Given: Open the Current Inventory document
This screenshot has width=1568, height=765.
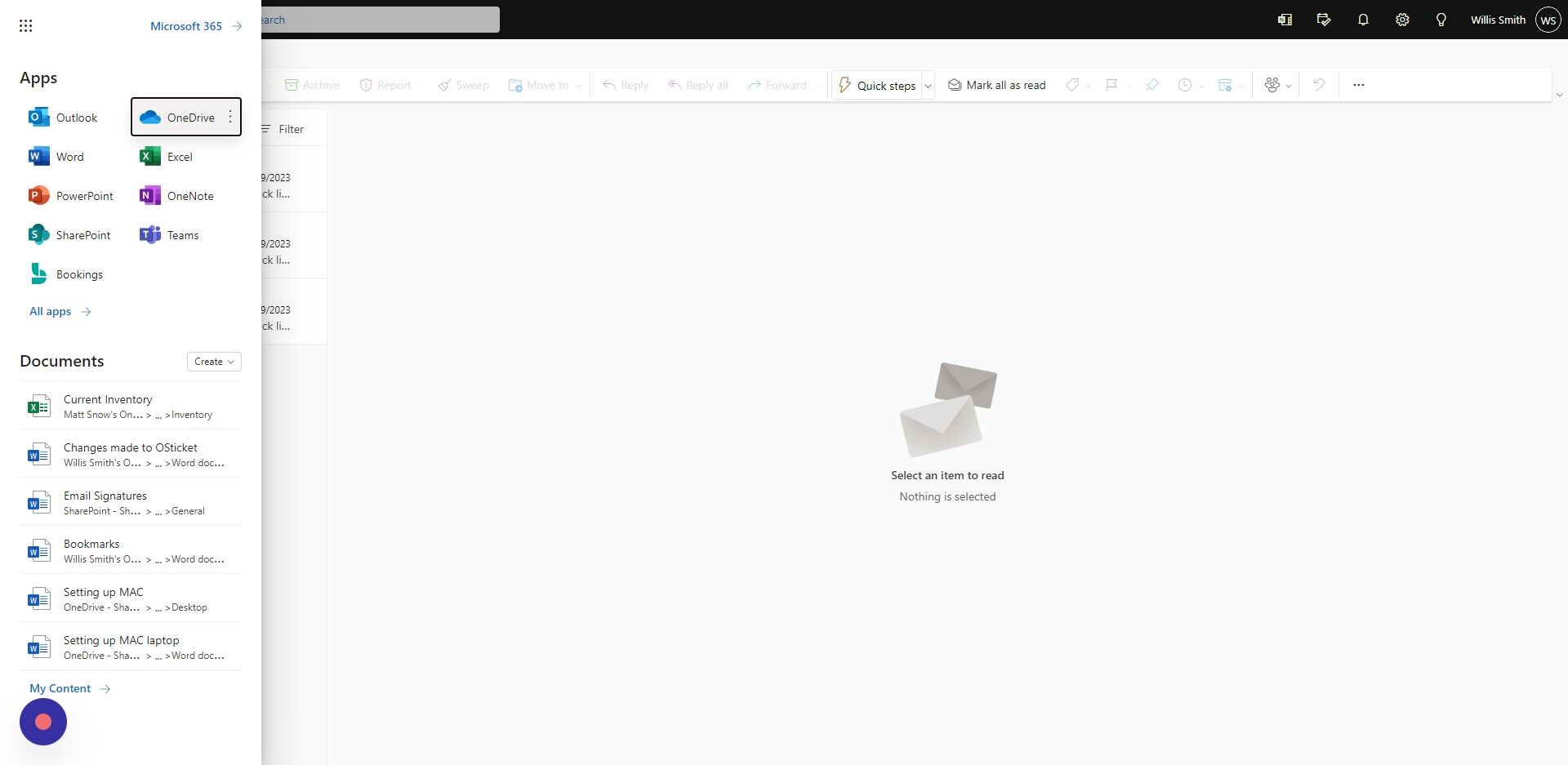Looking at the screenshot, I should (x=107, y=399).
